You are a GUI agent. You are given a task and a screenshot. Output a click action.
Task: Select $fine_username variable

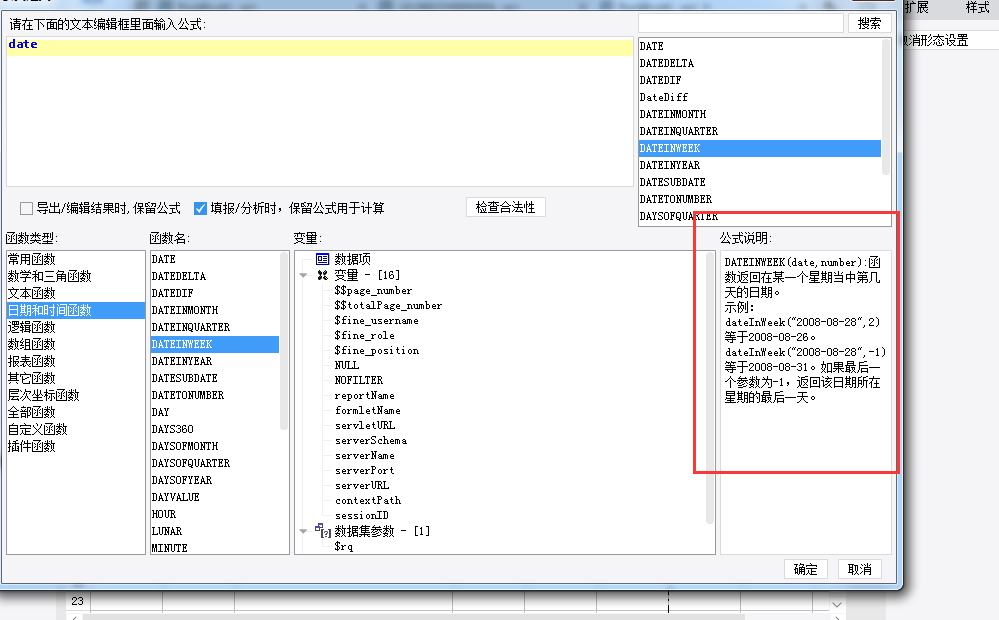tap(377, 321)
